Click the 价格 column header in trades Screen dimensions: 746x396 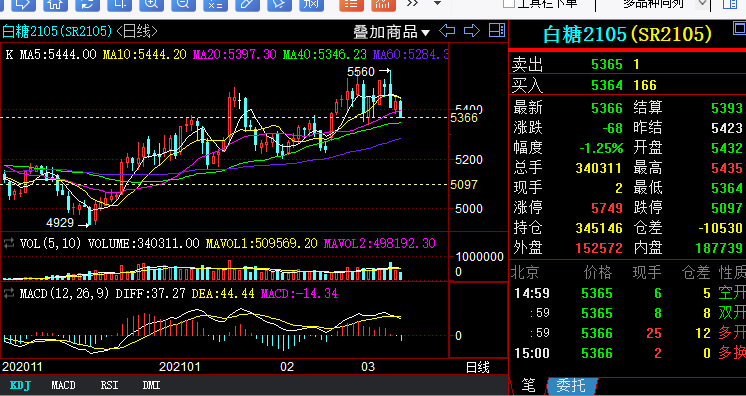pyautogui.click(x=598, y=272)
